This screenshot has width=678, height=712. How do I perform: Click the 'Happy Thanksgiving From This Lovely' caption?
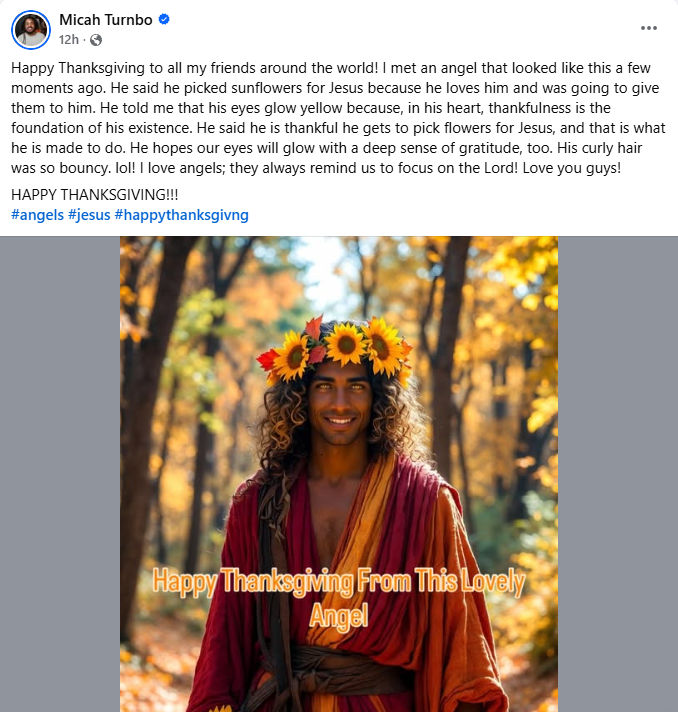(339, 581)
